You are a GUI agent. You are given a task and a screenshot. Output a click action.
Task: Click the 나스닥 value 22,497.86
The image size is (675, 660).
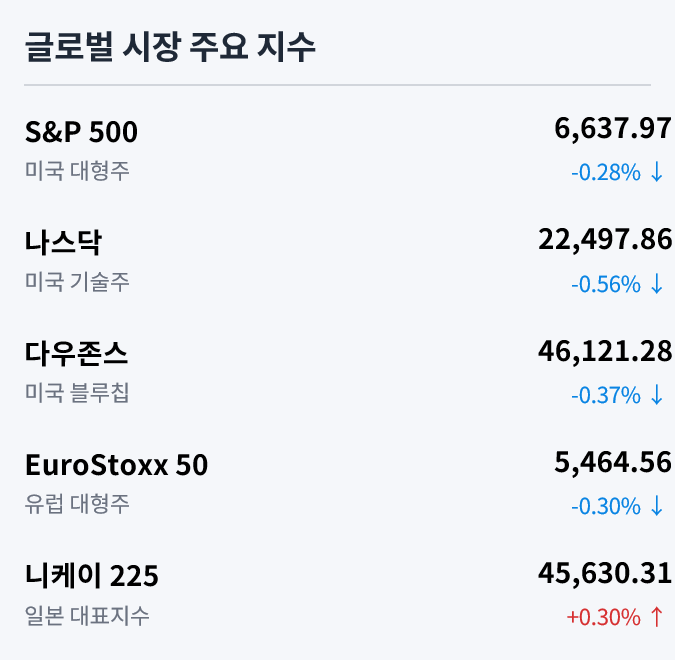(604, 240)
